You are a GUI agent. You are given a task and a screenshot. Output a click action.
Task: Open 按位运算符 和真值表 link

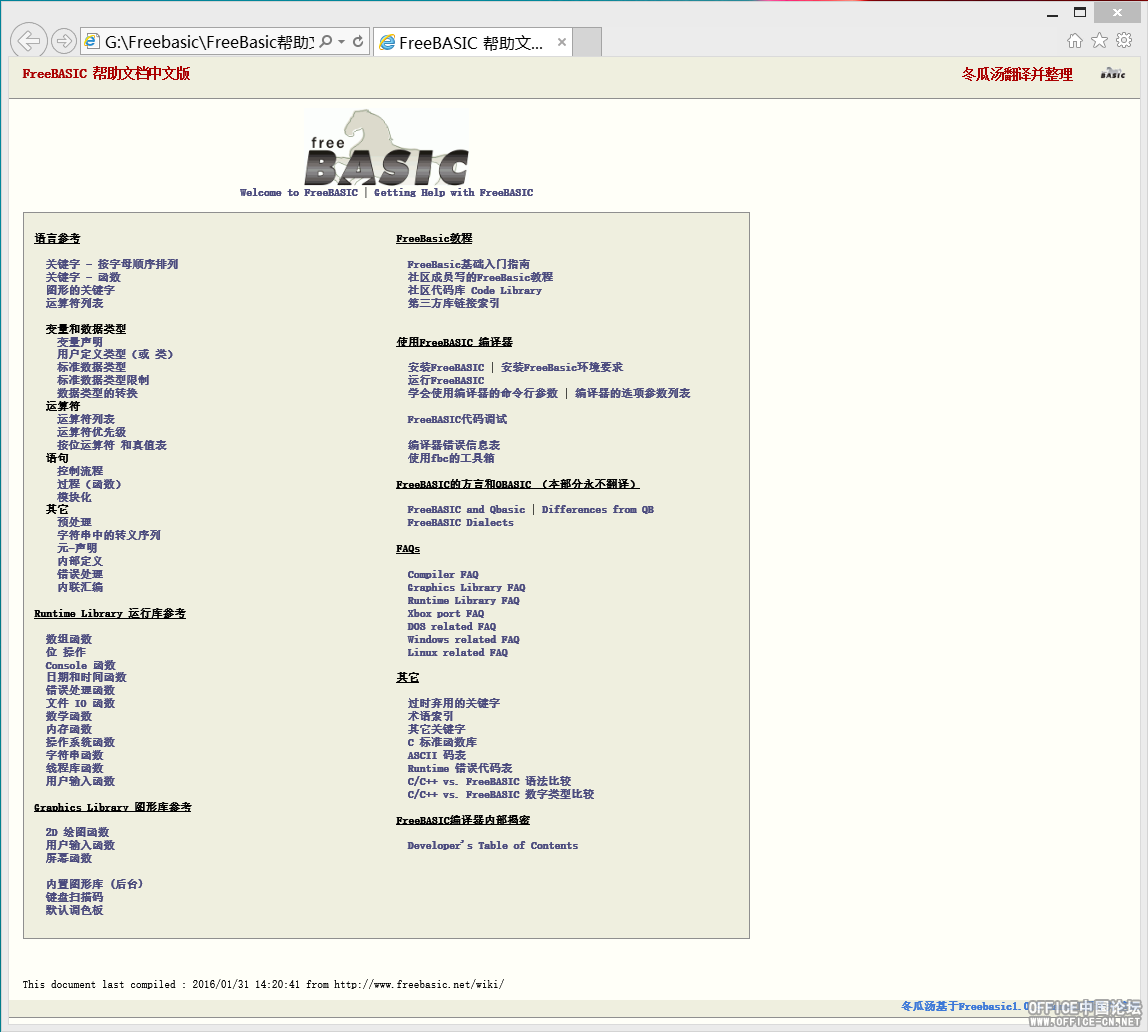point(112,445)
